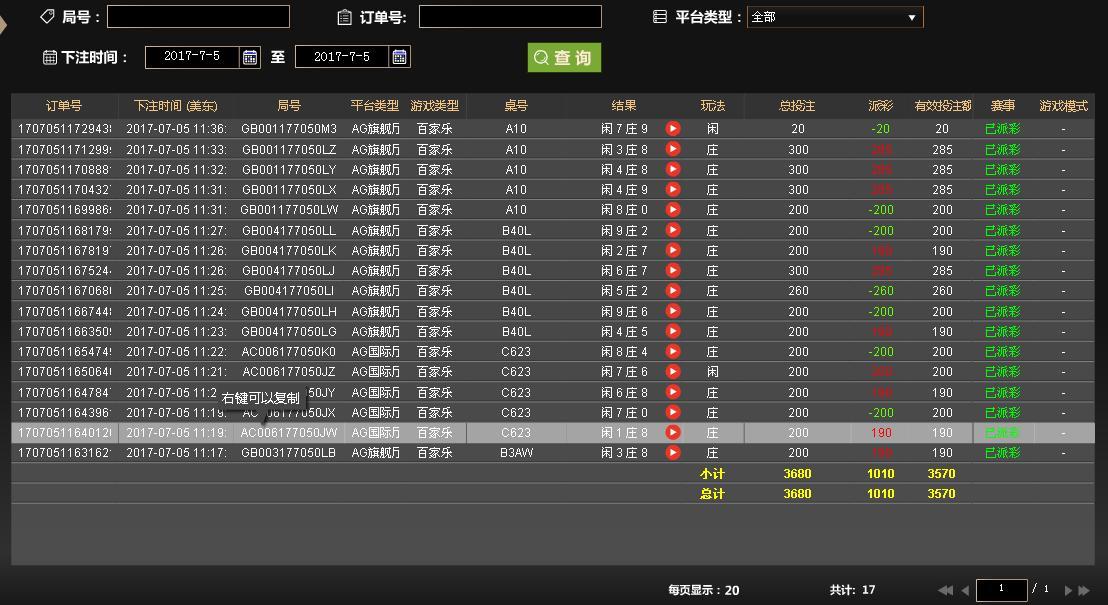1108x605 pixels.
Task: Go to the next page
Action: tap(1068, 590)
